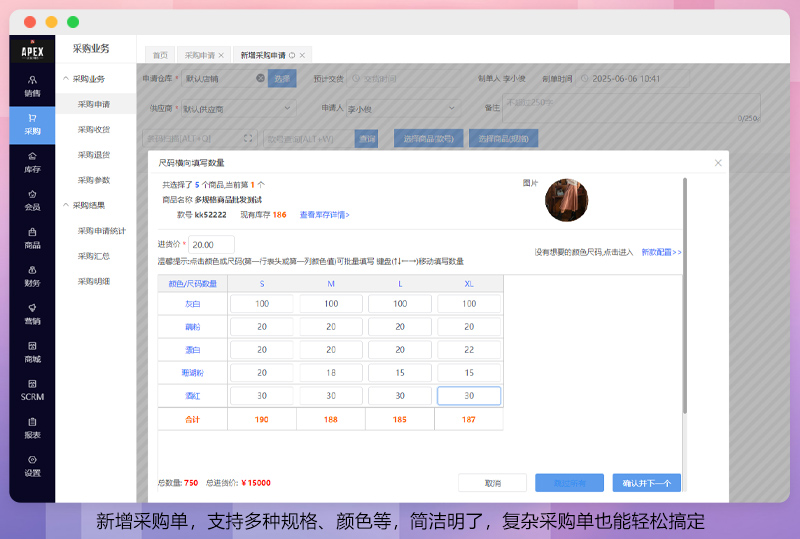Click the 确认并下一个 button
Viewport: 800px width, 539px height.
click(646, 483)
